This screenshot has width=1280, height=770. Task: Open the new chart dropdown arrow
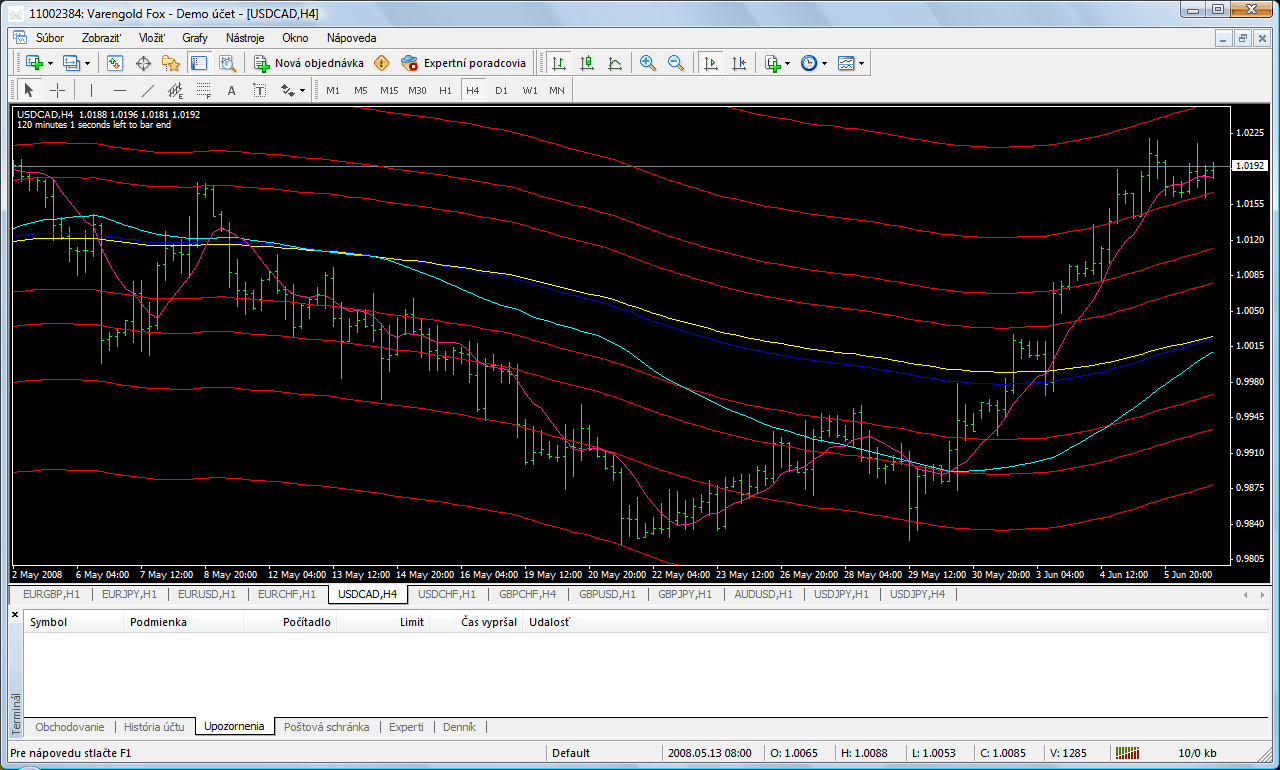click(52, 63)
